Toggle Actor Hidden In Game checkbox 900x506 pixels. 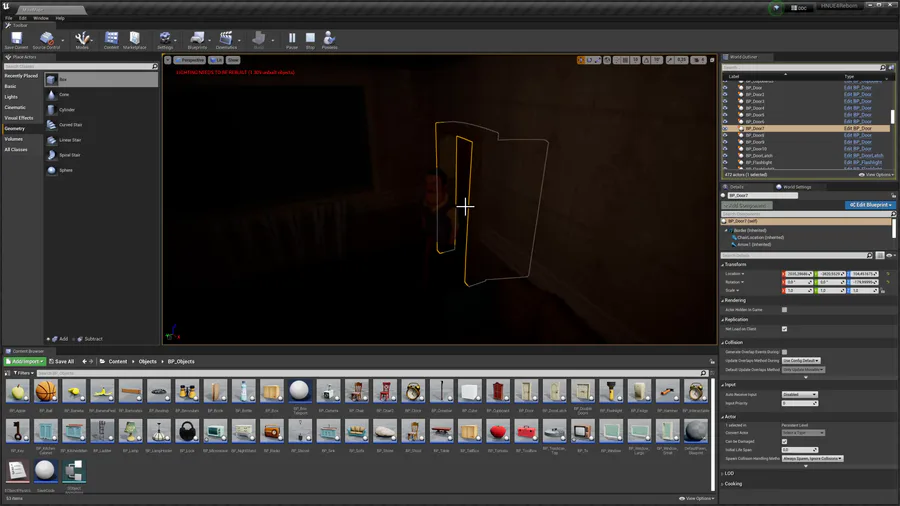(784, 310)
